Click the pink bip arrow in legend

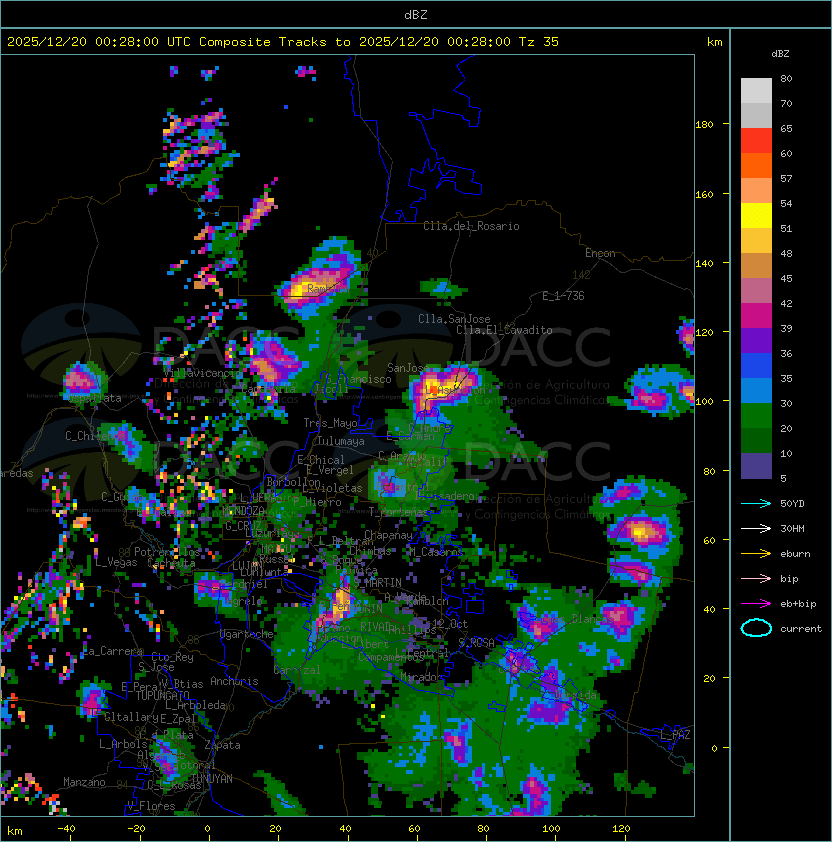point(756,578)
